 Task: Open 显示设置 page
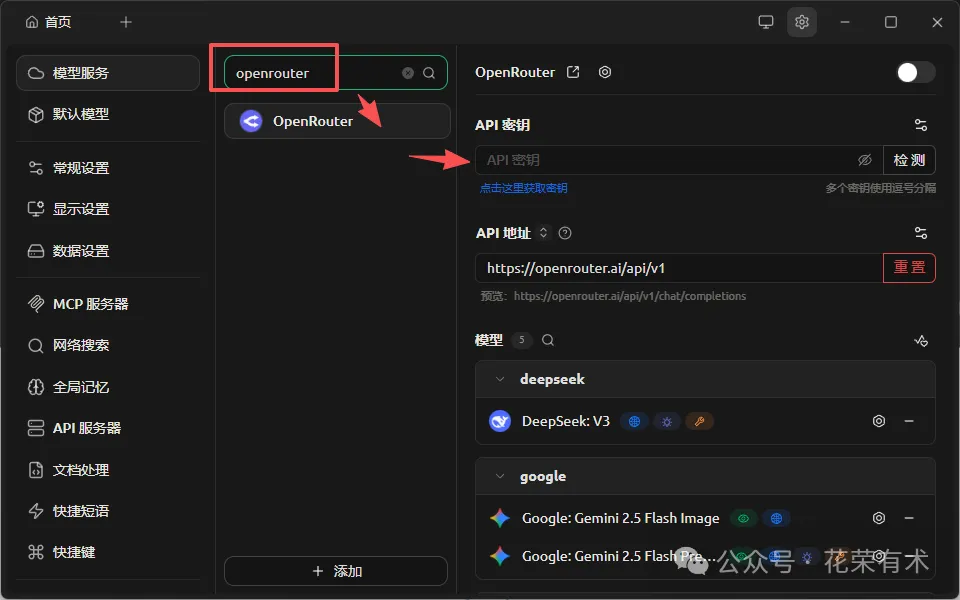pyautogui.click(x=108, y=209)
